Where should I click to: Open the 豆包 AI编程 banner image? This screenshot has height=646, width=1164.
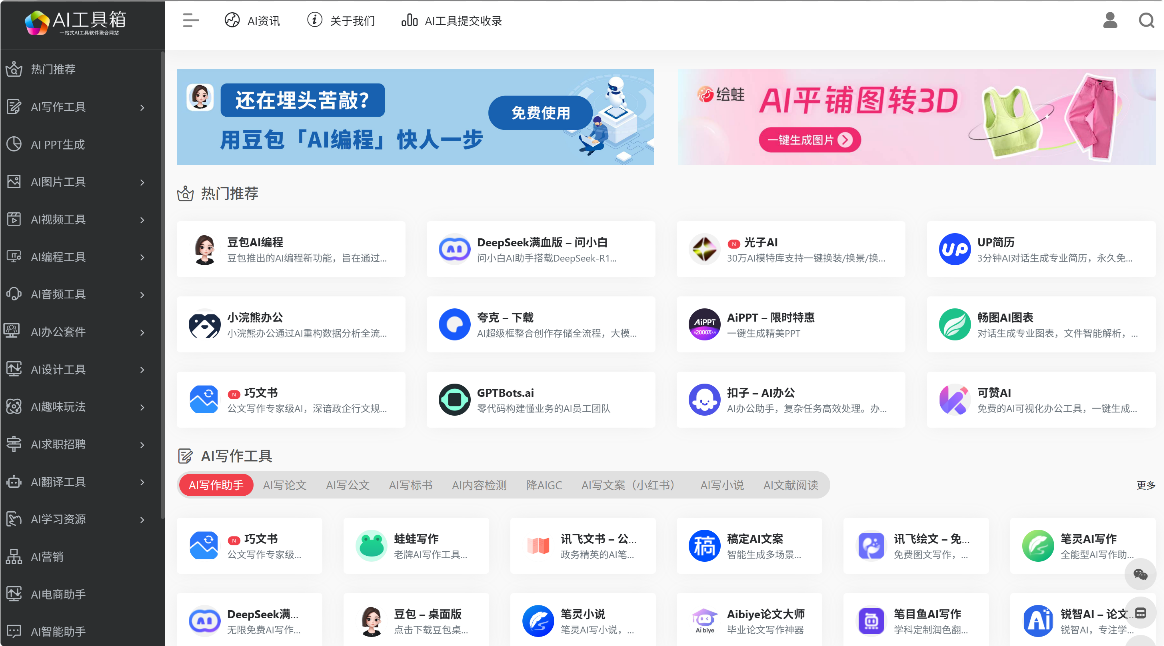415,117
